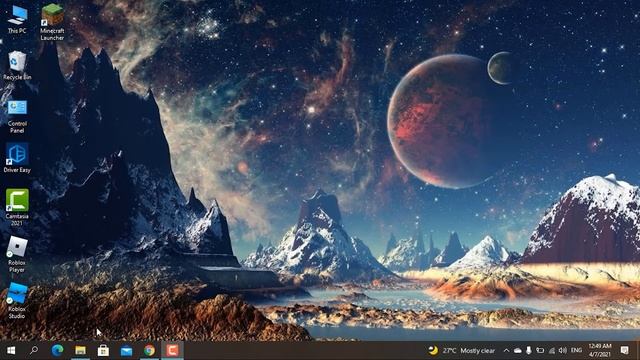Select the Recycle Bin icon

(17, 65)
